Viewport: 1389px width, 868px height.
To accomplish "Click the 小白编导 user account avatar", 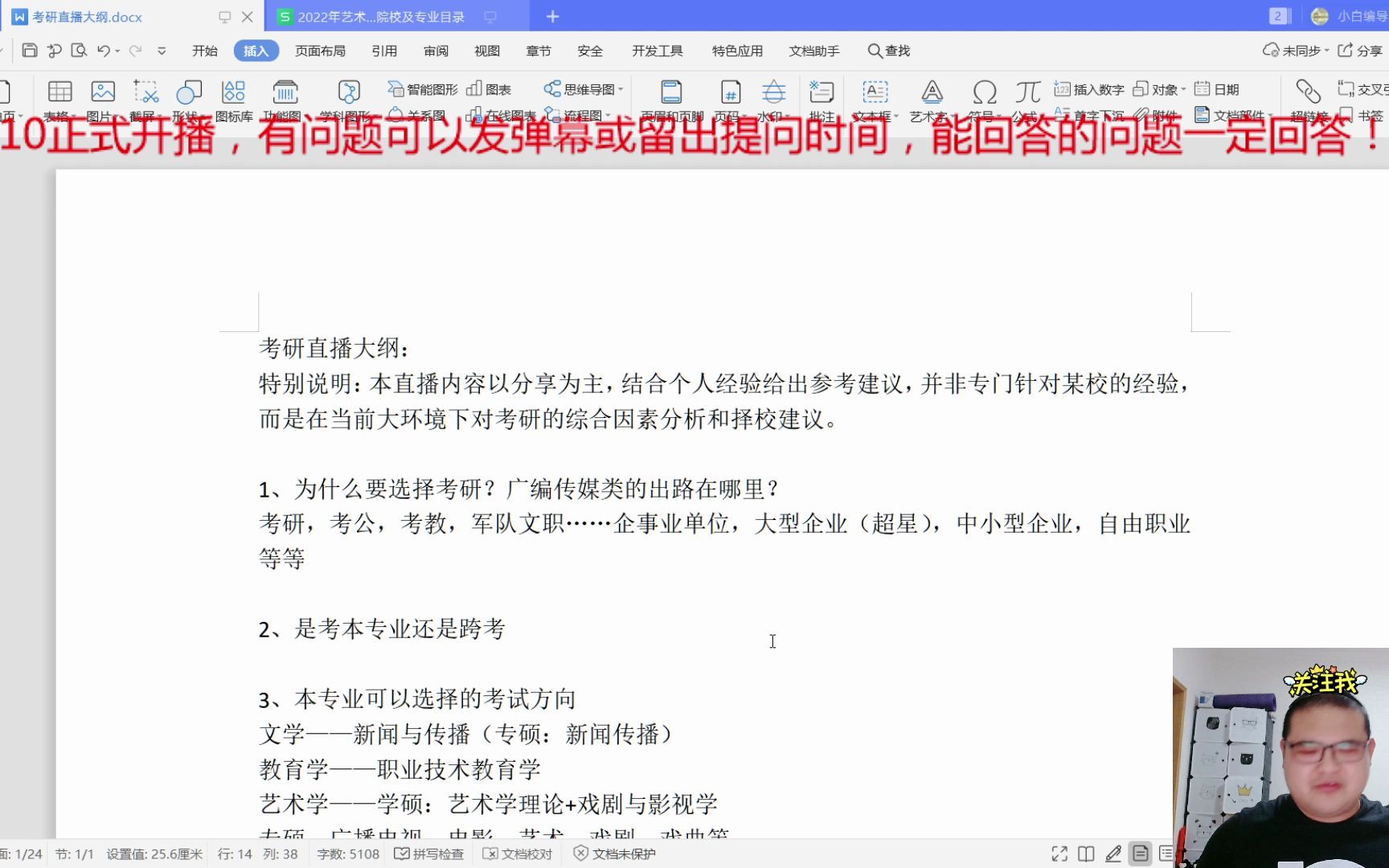I will click(x=1320, y=17).
